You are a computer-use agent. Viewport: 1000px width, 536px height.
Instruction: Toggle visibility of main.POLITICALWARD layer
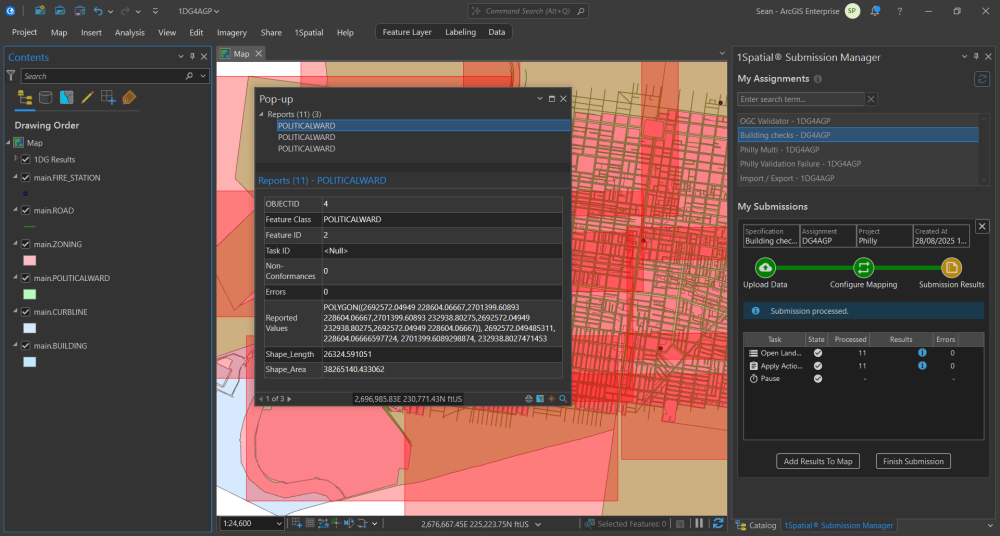pos(26,278)
